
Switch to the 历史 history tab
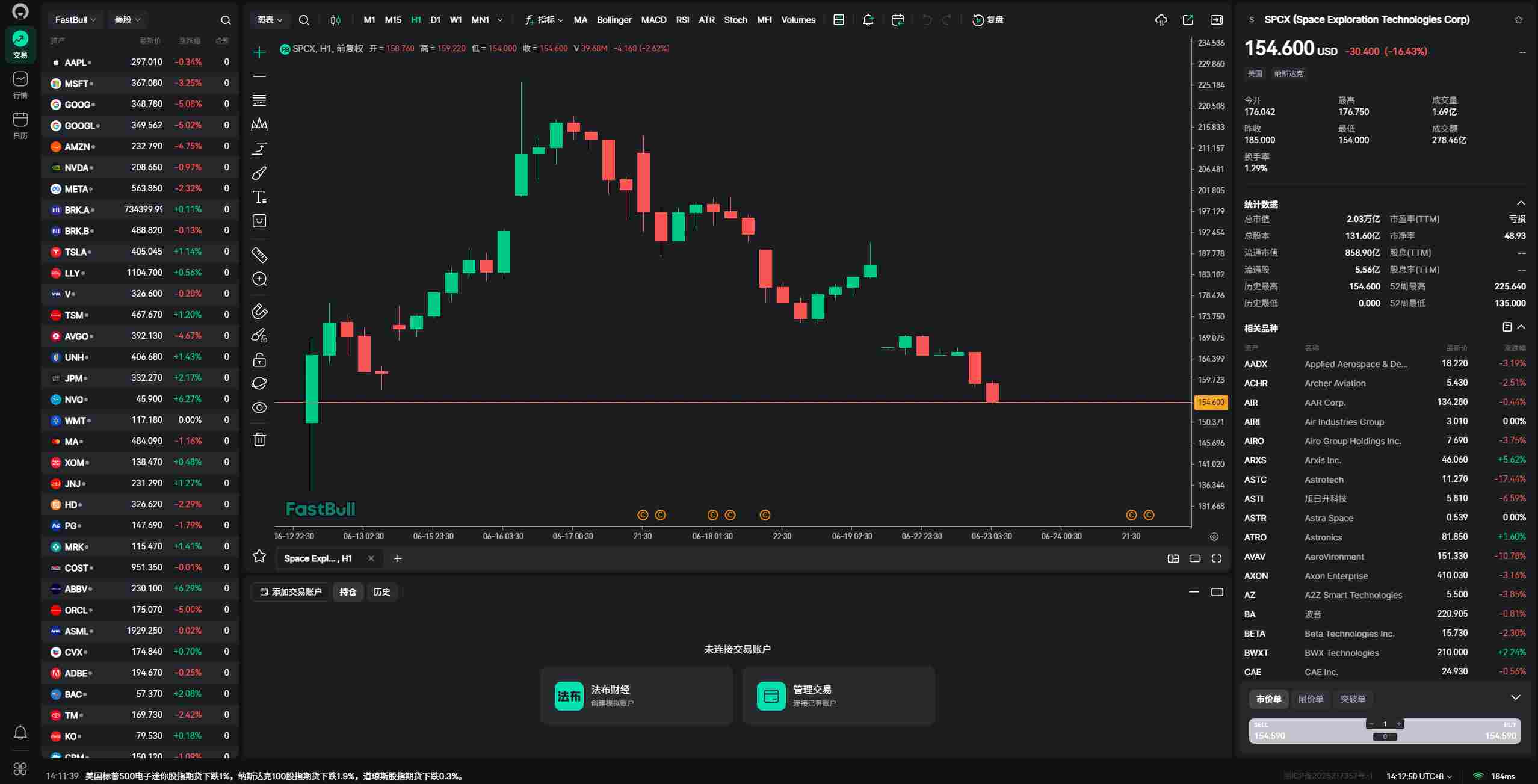pyautogui.click(x=381, y=592)
